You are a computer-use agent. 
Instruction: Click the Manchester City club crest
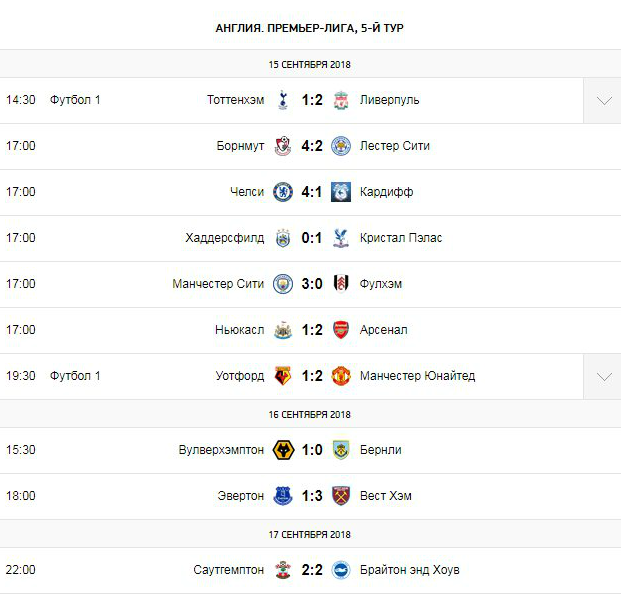283,284
